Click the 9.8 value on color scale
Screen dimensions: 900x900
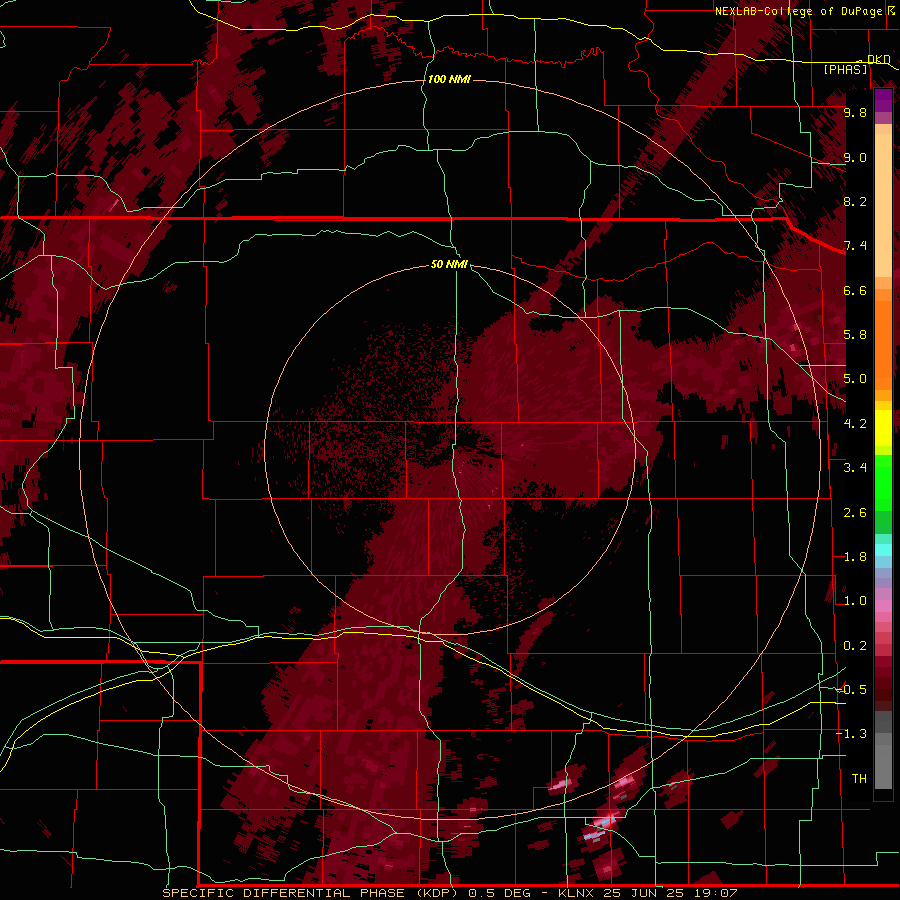[855, 112]
